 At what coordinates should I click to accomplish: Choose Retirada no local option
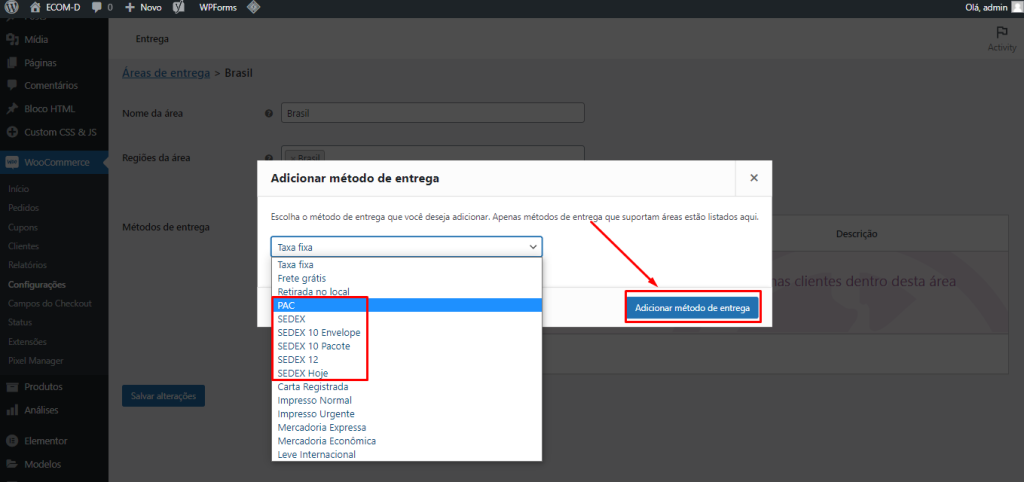click(406, 291)
